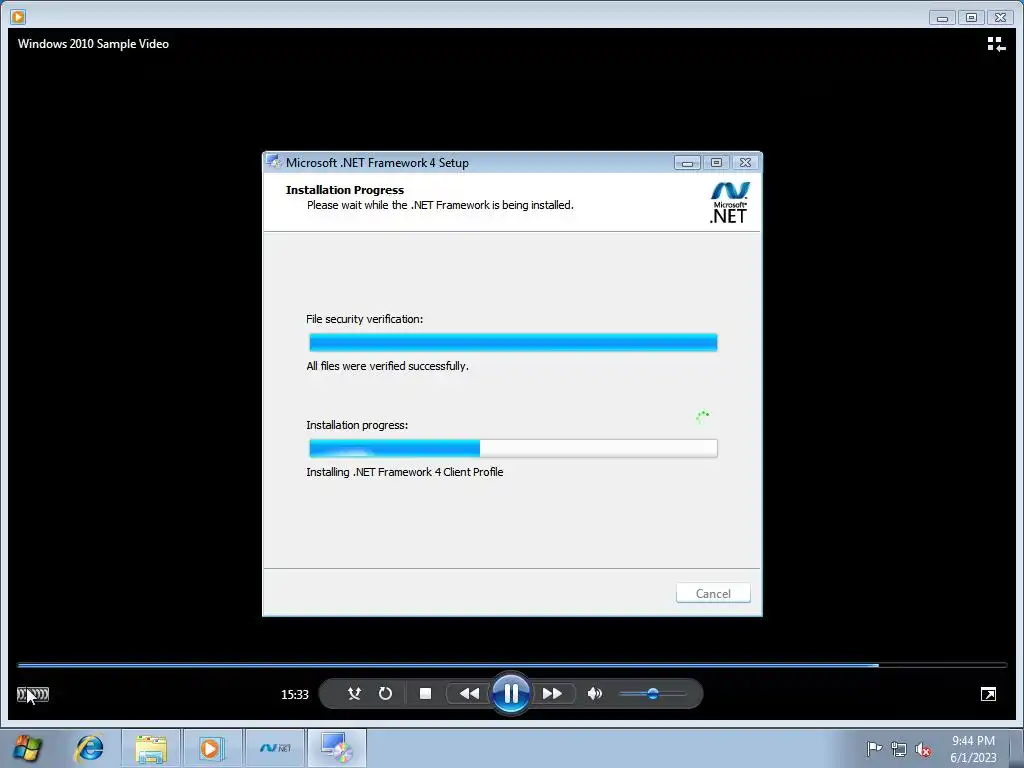Mute the player sound

[x=594, y=694]
